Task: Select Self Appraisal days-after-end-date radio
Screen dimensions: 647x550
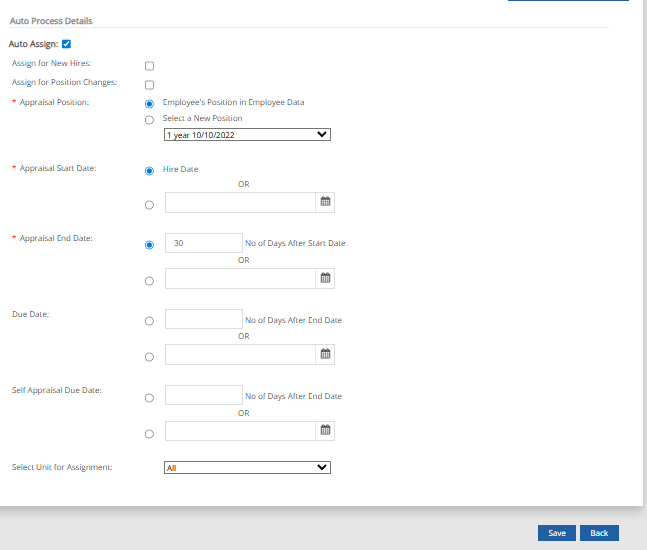Action: (x=149, y=397)
